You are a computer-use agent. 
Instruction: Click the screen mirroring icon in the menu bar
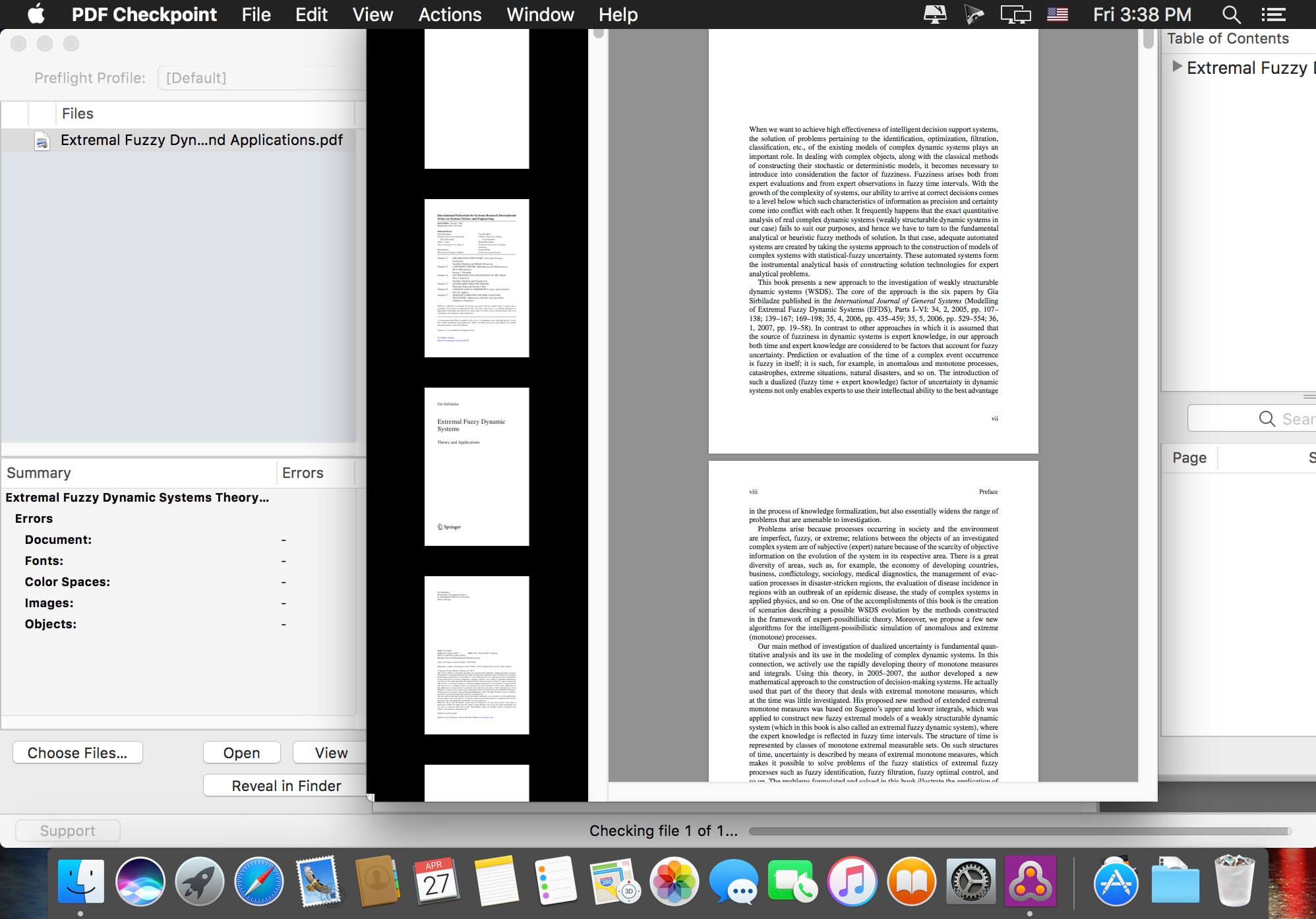click(x=1015, y=14)
